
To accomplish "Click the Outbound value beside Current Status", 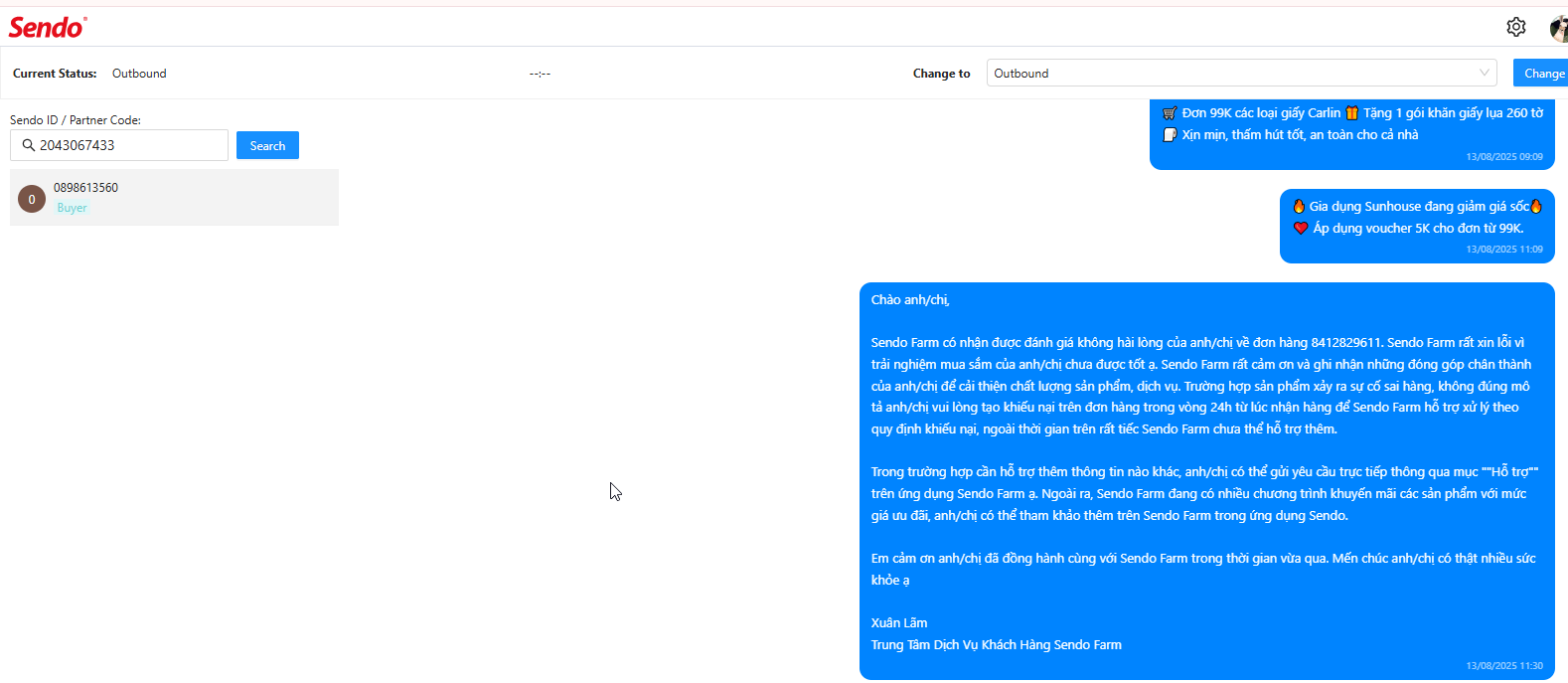I will [139, 74].
